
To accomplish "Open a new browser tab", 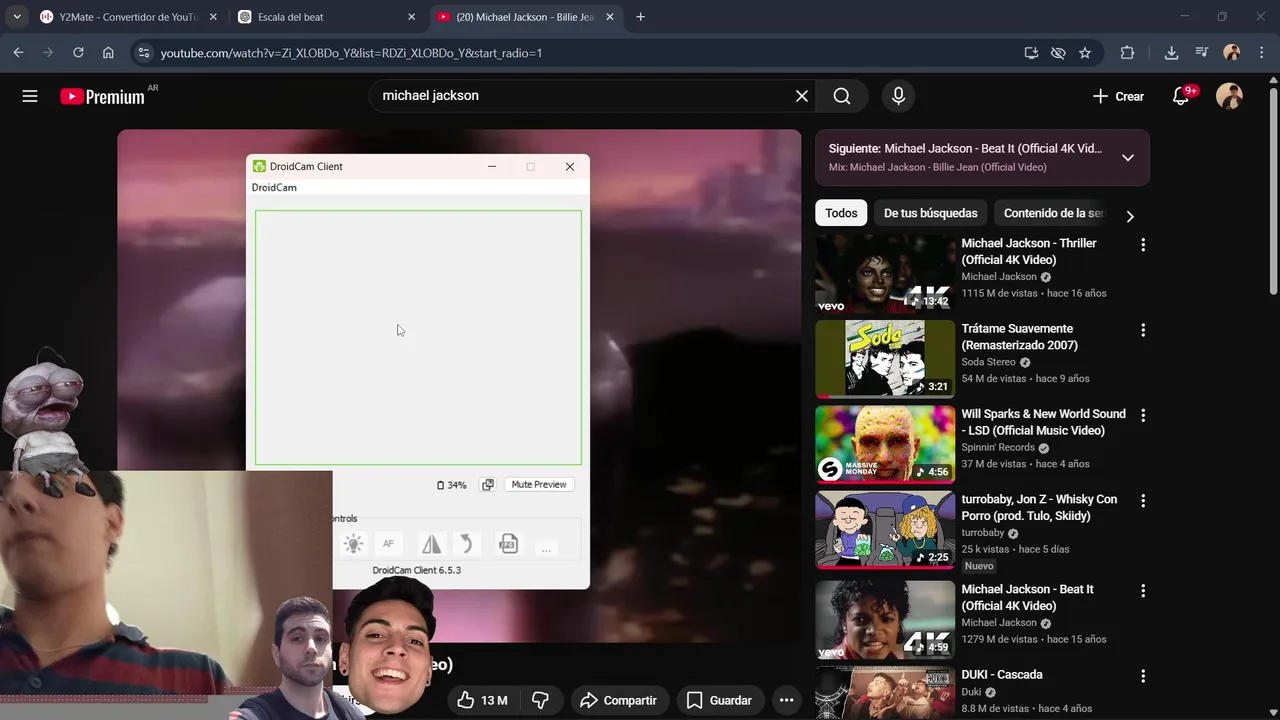I will (641, 17).
